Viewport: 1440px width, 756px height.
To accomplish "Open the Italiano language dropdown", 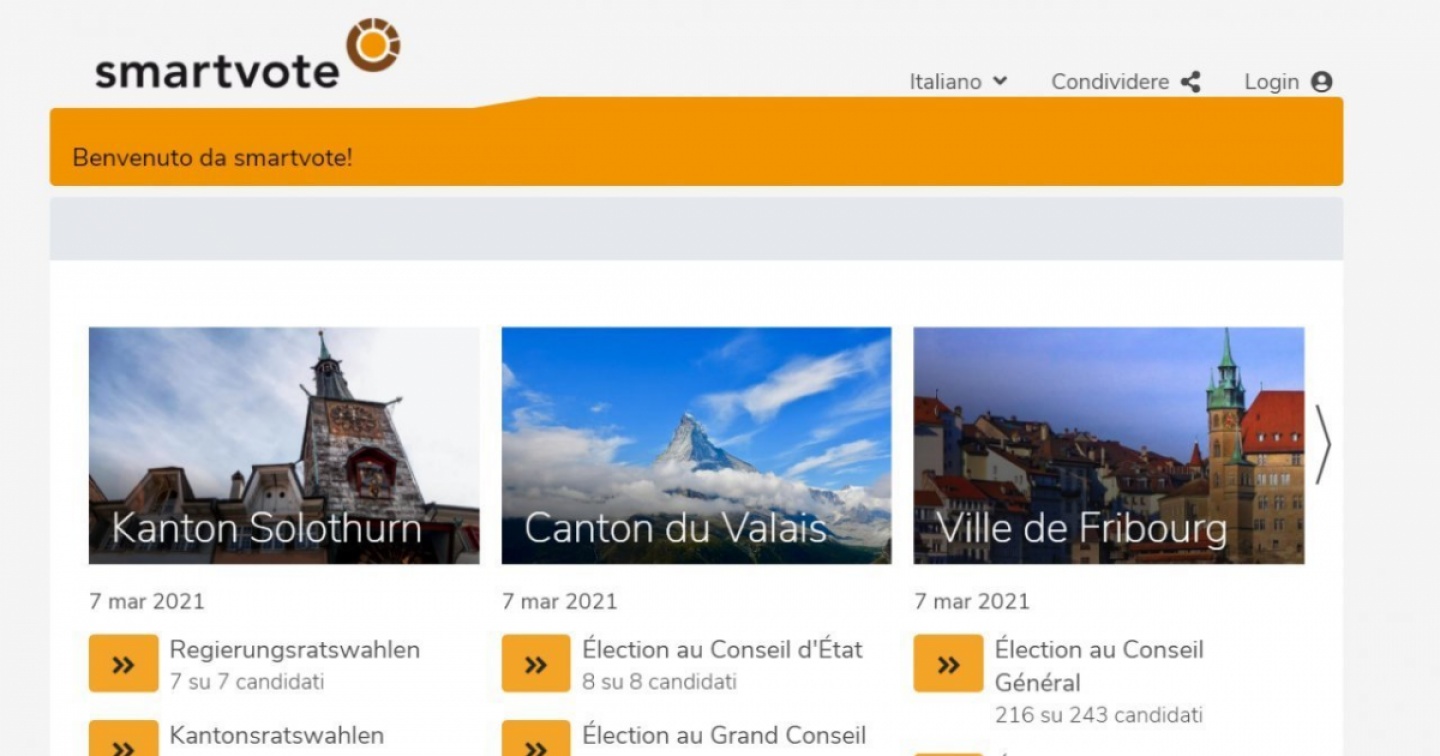I will click(957, 82).
